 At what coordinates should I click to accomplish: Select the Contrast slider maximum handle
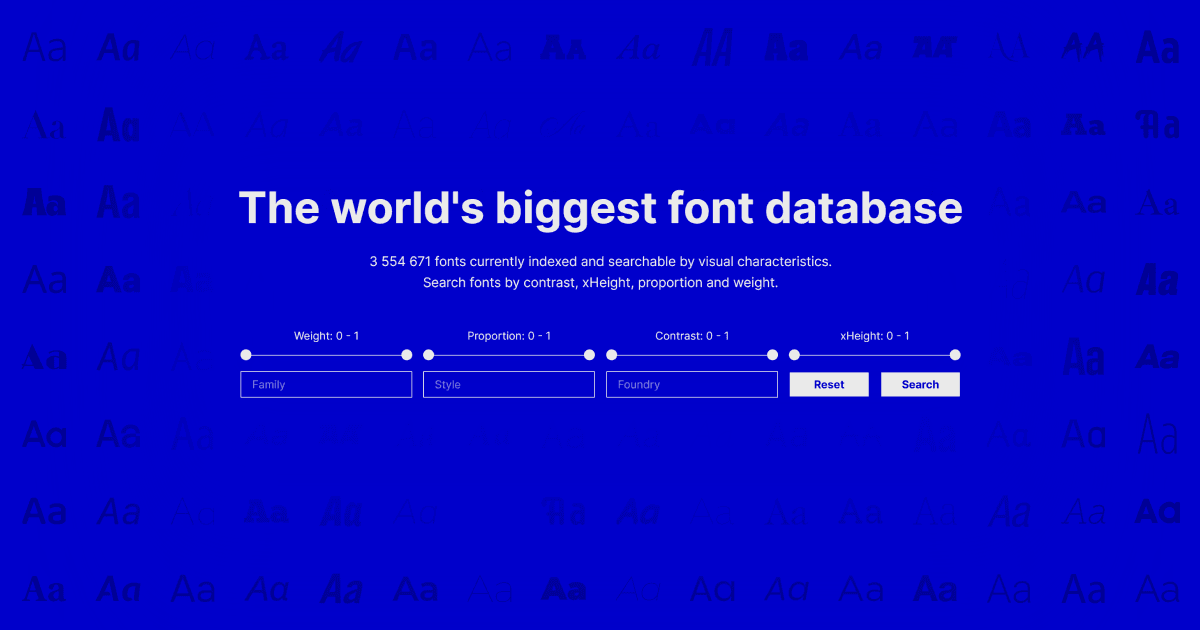(x=773, y=355)
